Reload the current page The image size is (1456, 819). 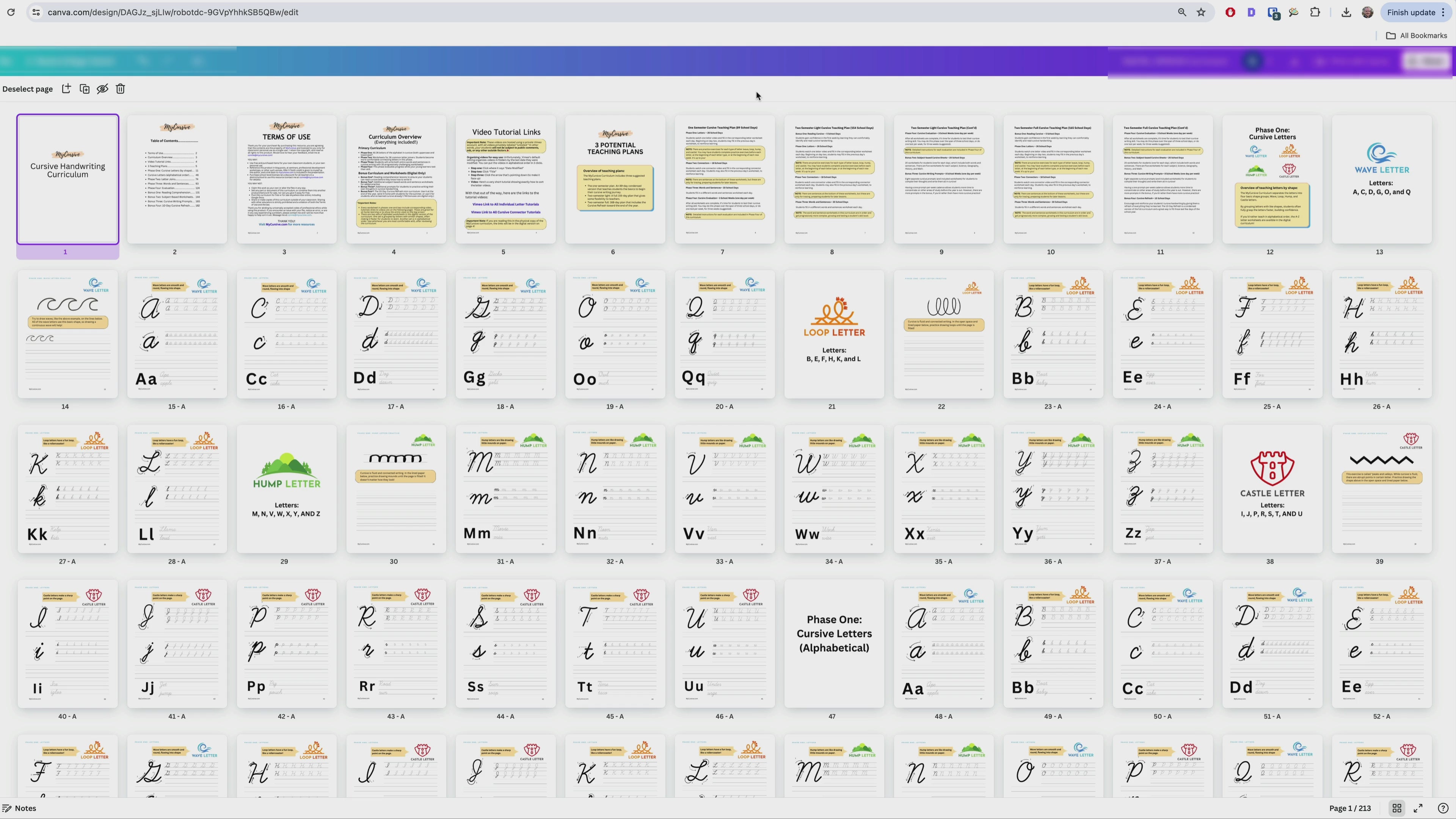point(10,12)
